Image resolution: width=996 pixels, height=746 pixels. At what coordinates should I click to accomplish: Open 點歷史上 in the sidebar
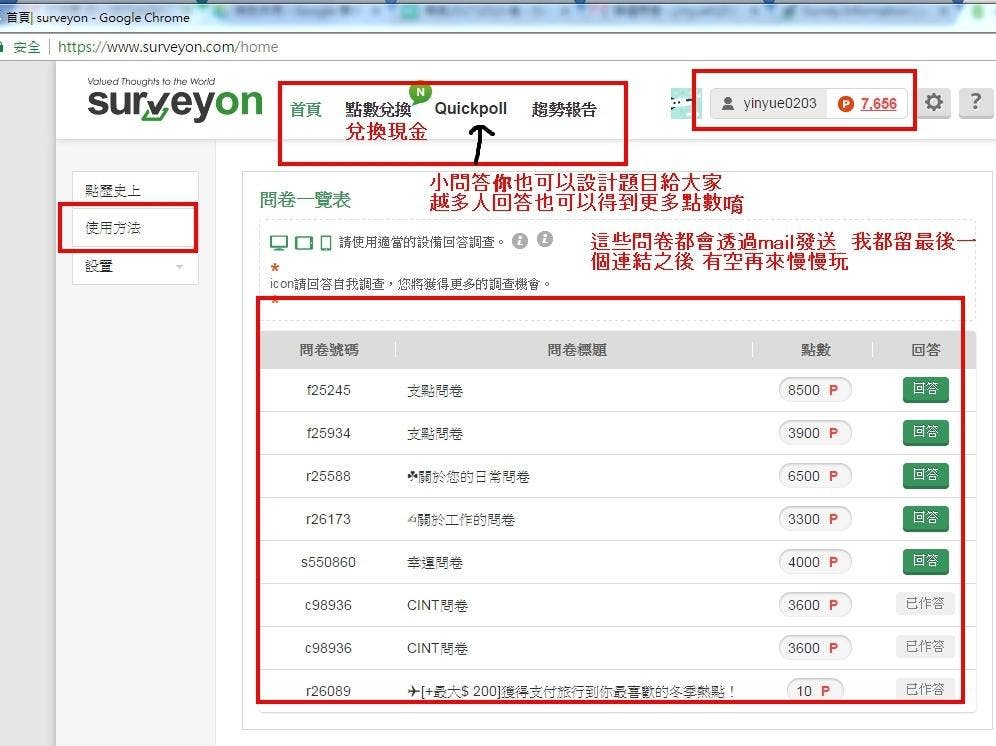(x=135, y=191)
